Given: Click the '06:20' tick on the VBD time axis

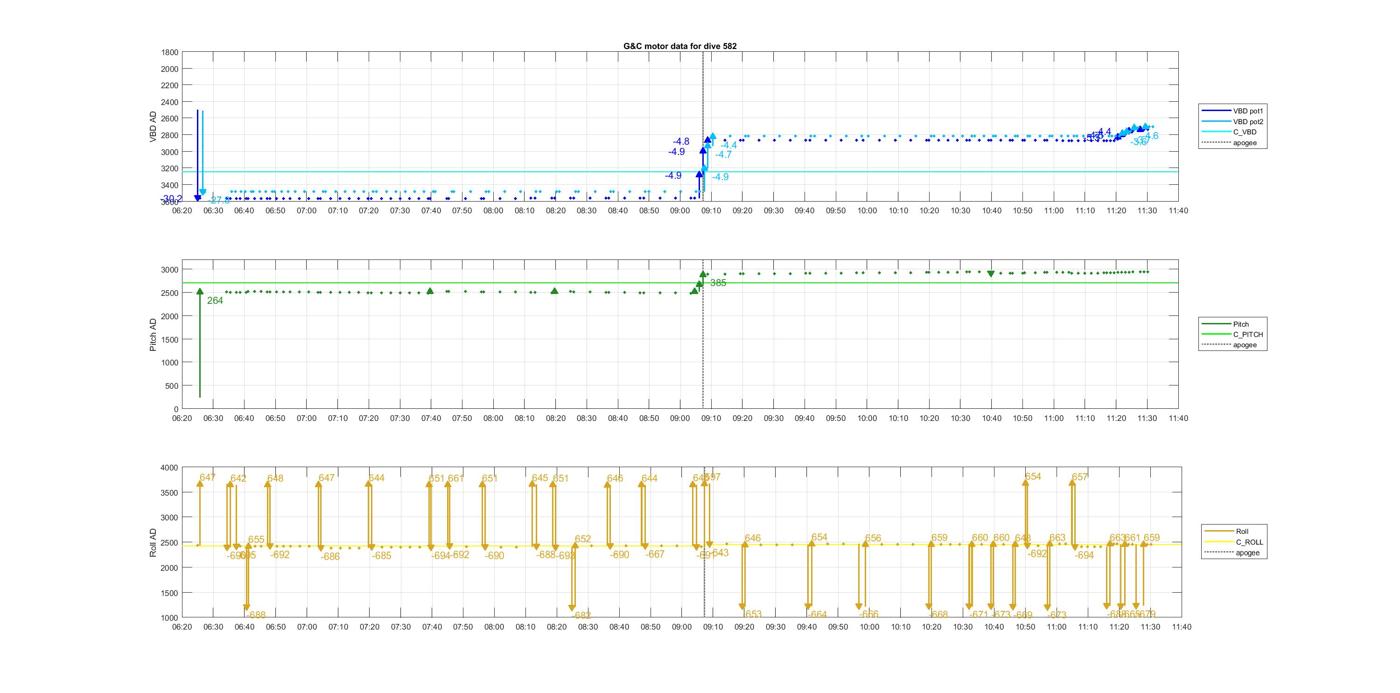Looking at the screenshot, I should coord(182,211).
